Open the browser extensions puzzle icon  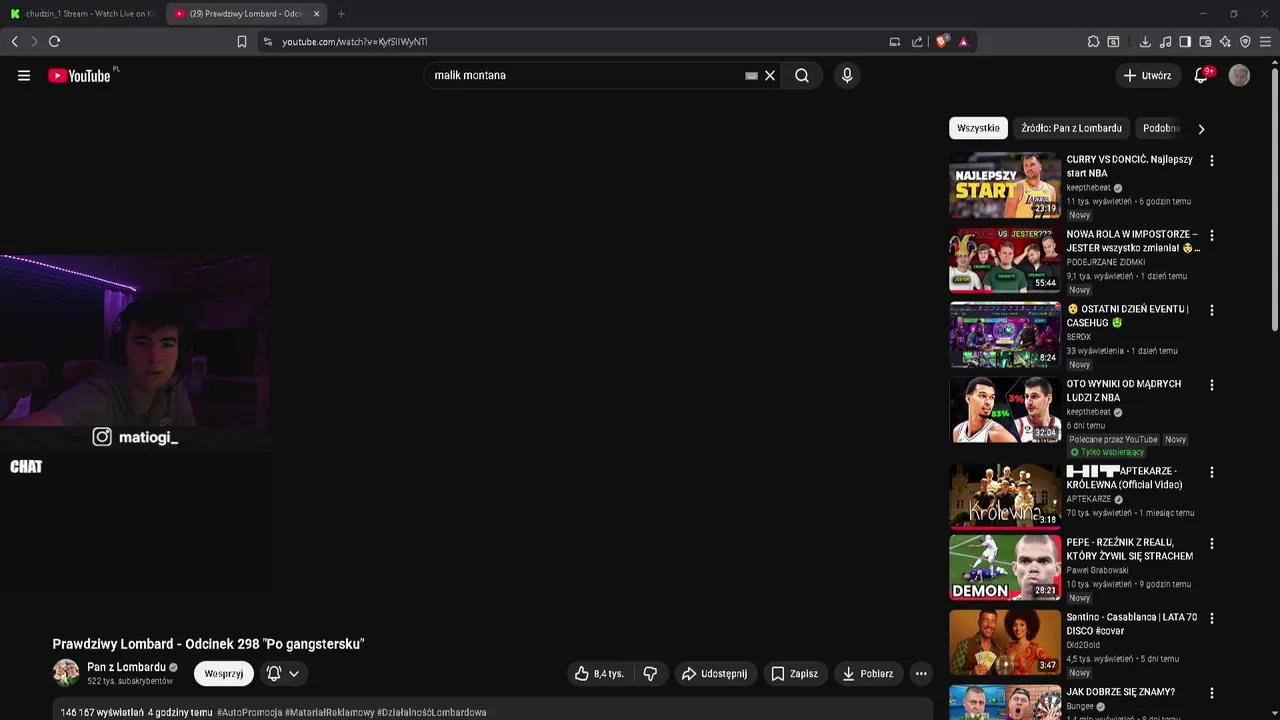1093,42
